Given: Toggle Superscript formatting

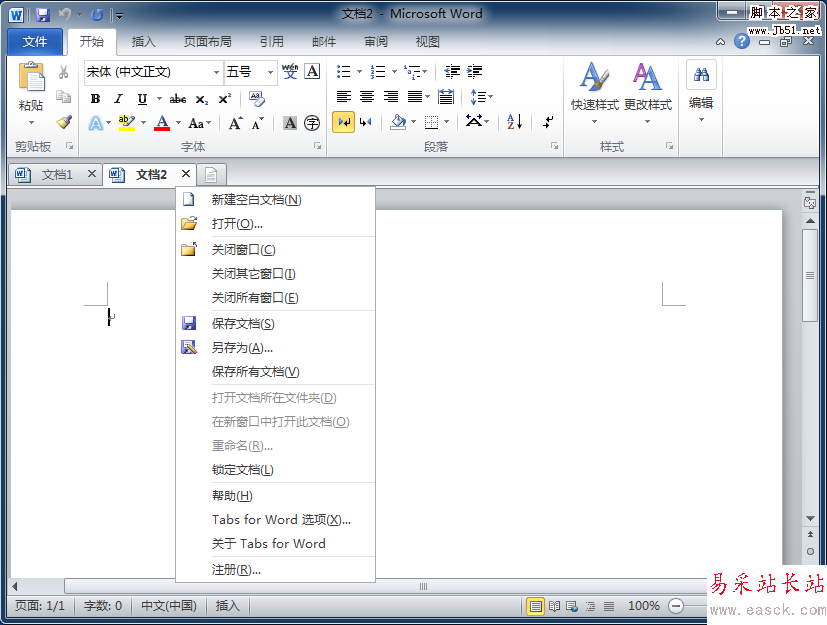Looking at the screenshot, I should [x=225, y=99].
